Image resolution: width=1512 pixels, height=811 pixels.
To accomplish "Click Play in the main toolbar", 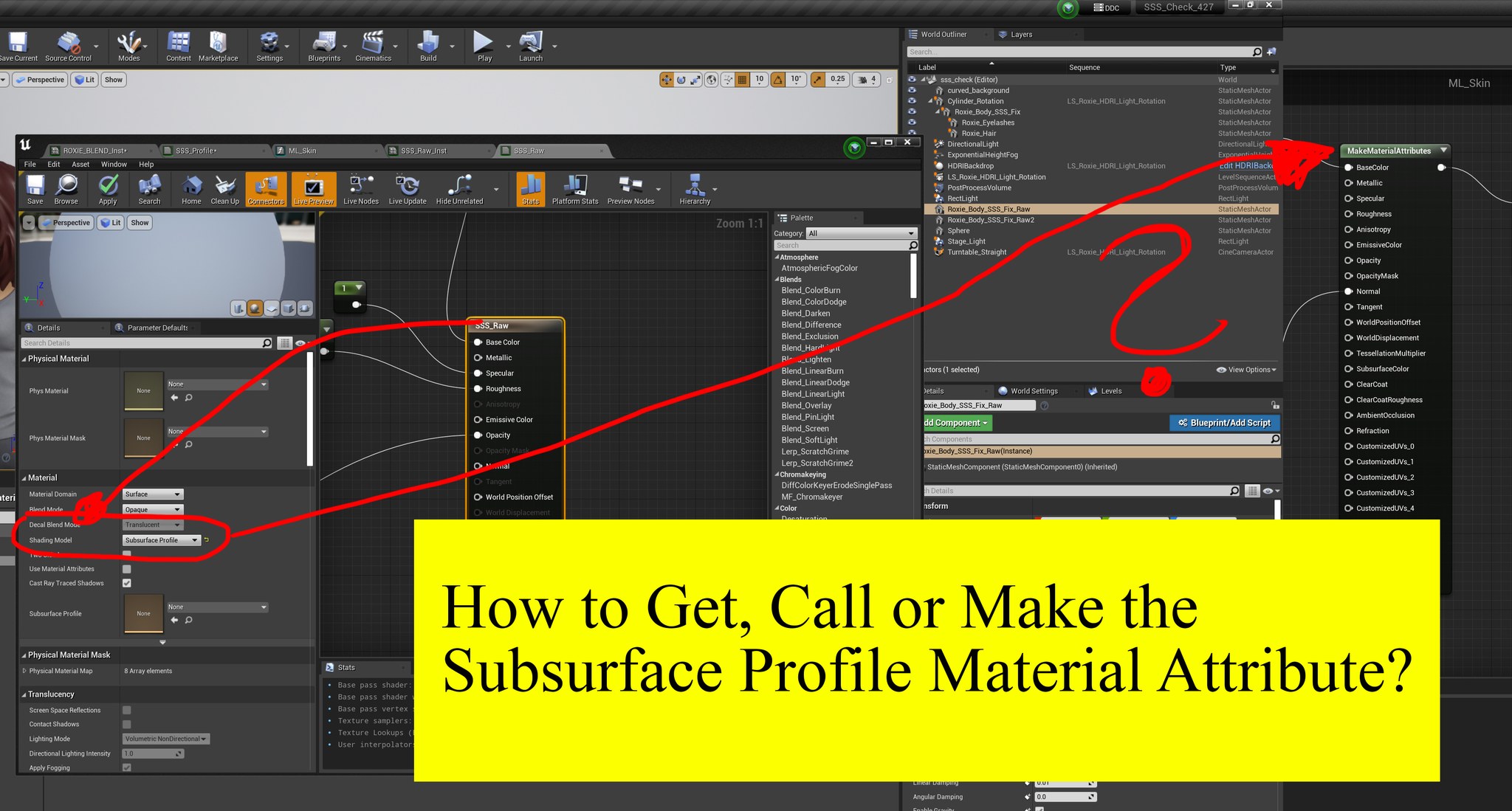I will coord(484,46).
